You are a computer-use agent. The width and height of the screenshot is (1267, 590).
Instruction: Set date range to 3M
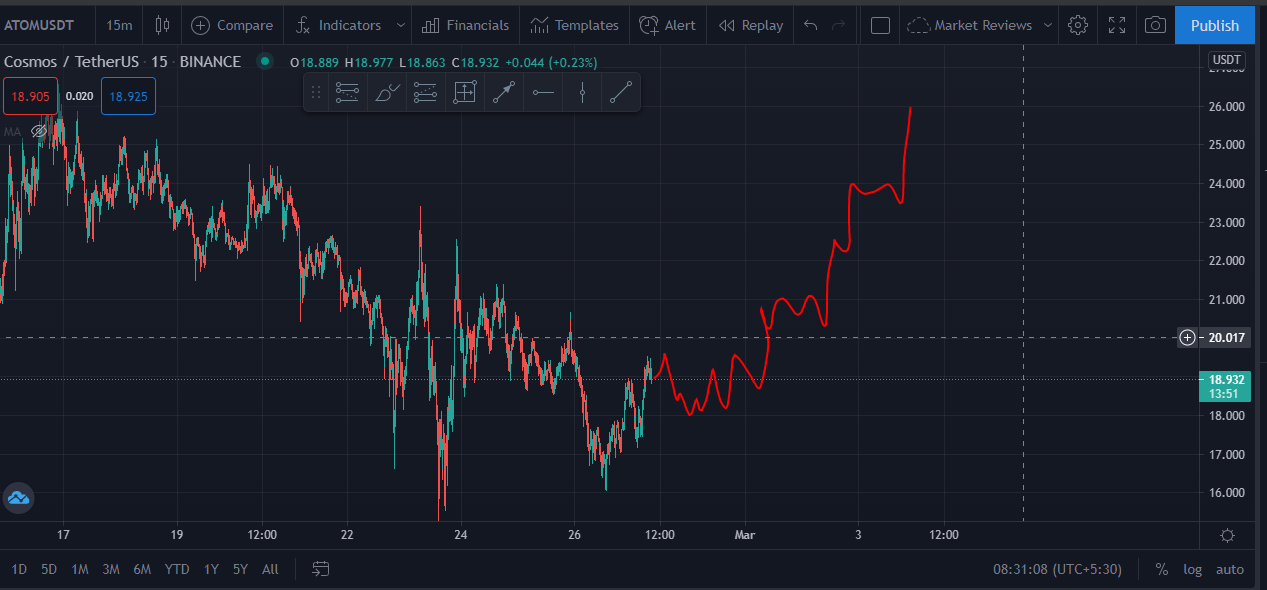coord(111,569)
